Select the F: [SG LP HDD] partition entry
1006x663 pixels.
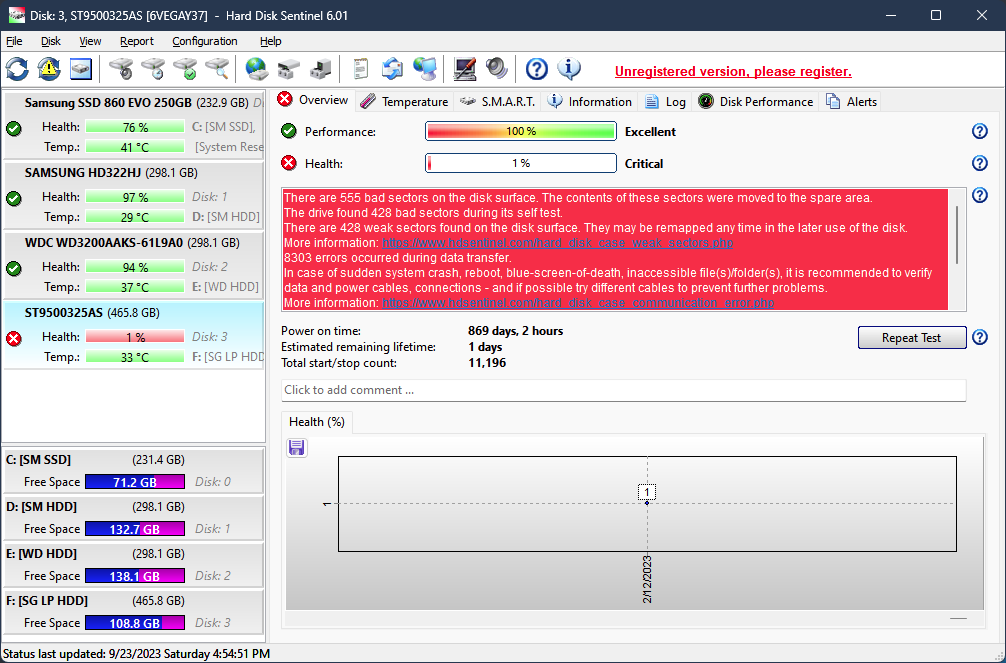133,611
